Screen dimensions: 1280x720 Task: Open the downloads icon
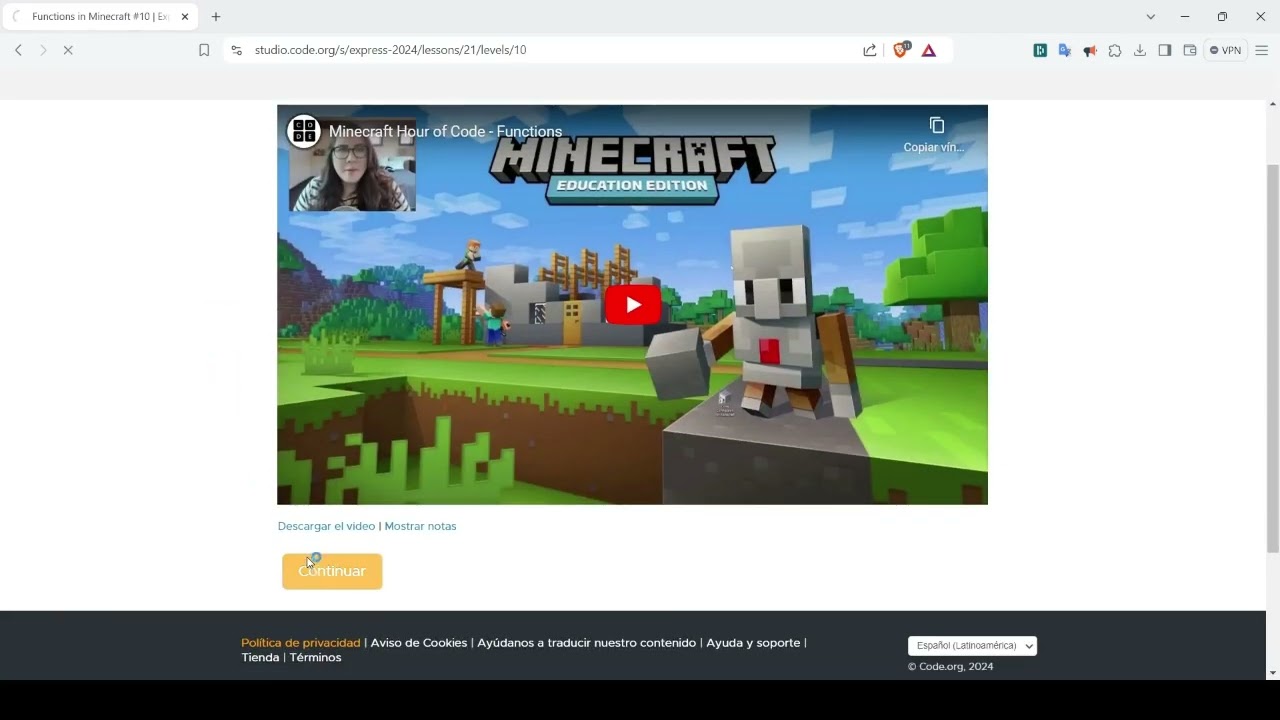[x=1140, y=50]
